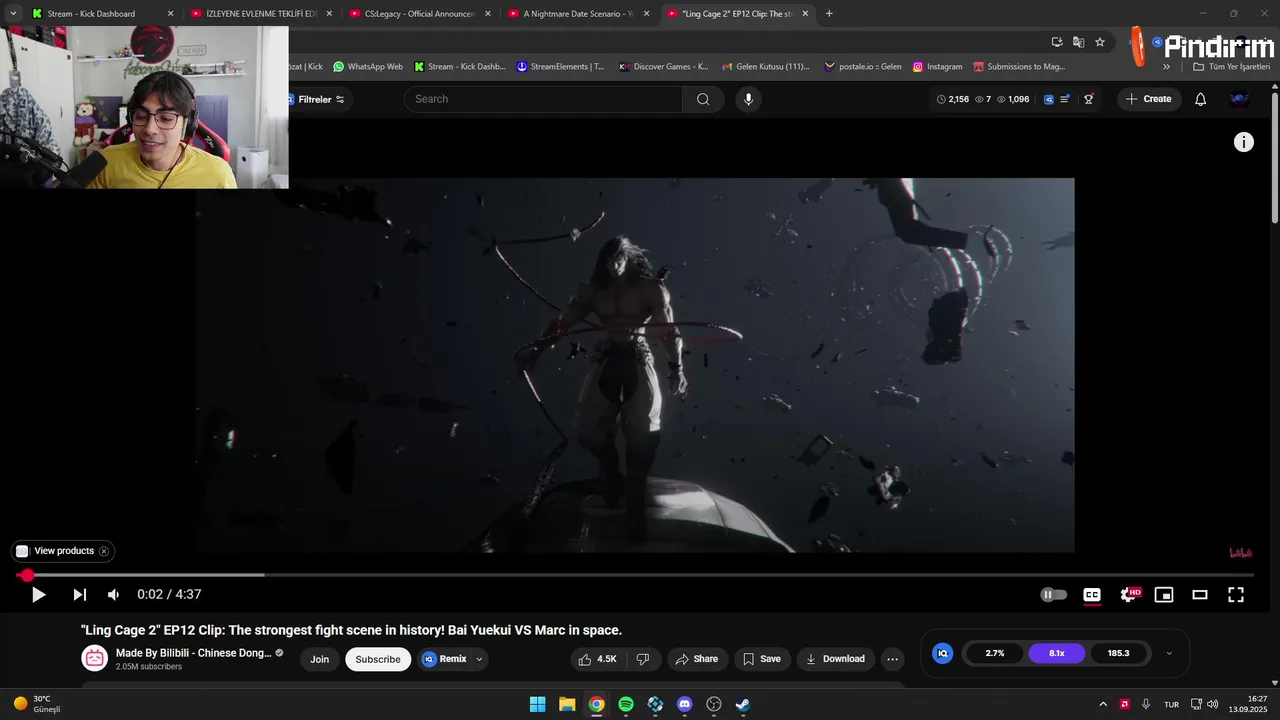Close the View products chip

(104, 551)
